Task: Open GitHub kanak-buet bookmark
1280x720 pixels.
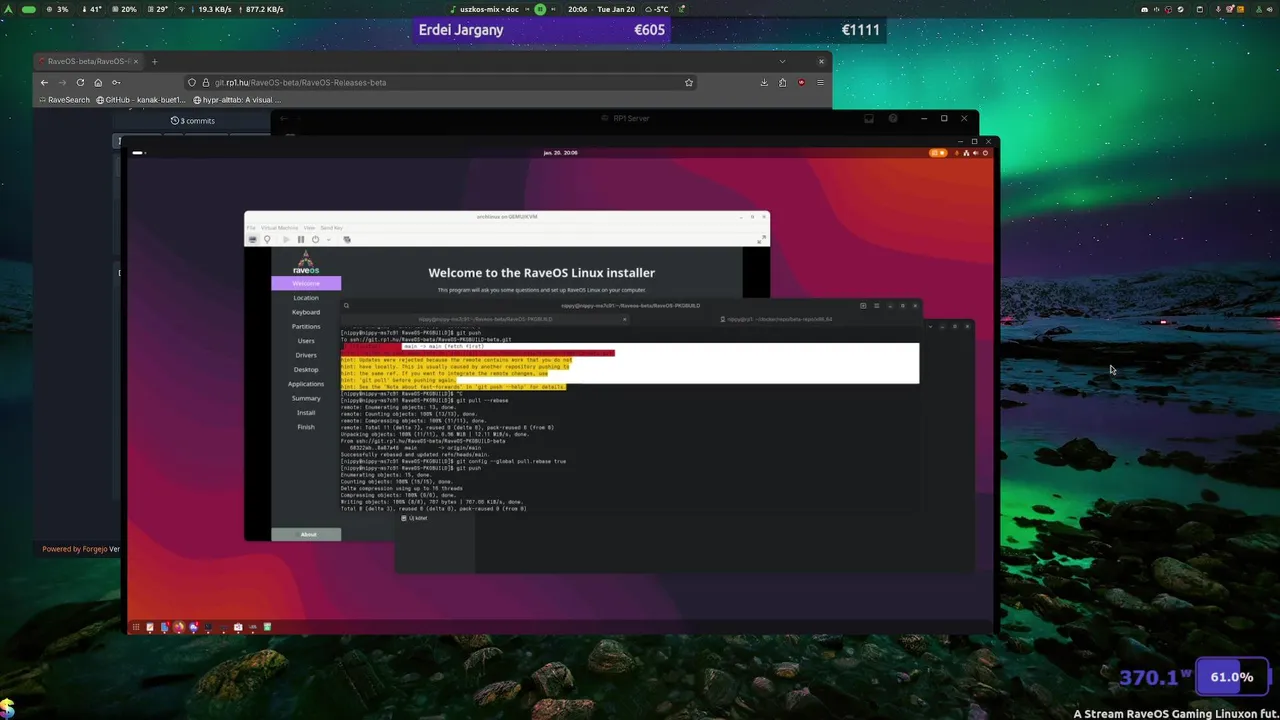Action: point(141,100)
